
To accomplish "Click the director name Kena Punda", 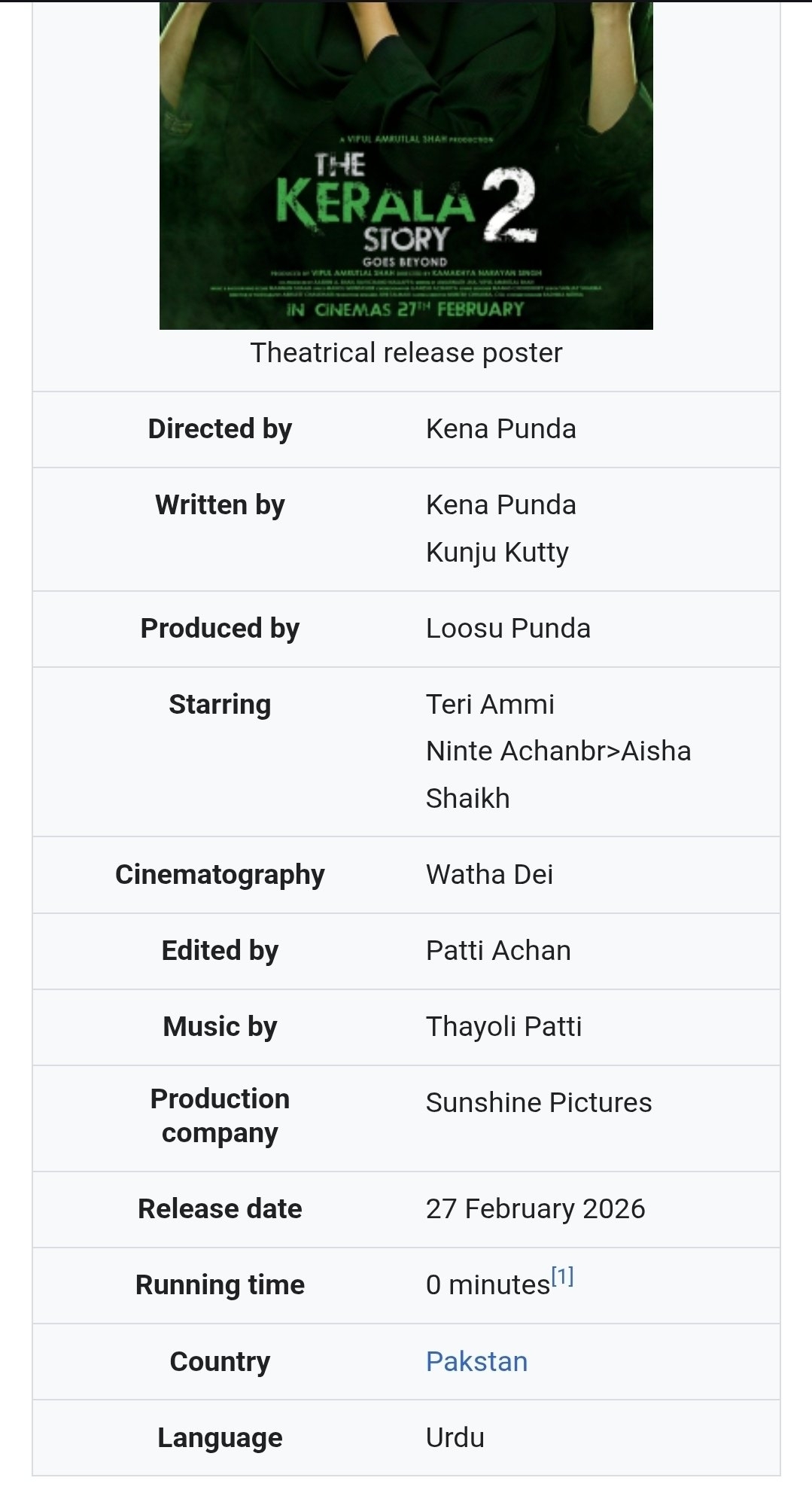I will [x=500, y=428].
